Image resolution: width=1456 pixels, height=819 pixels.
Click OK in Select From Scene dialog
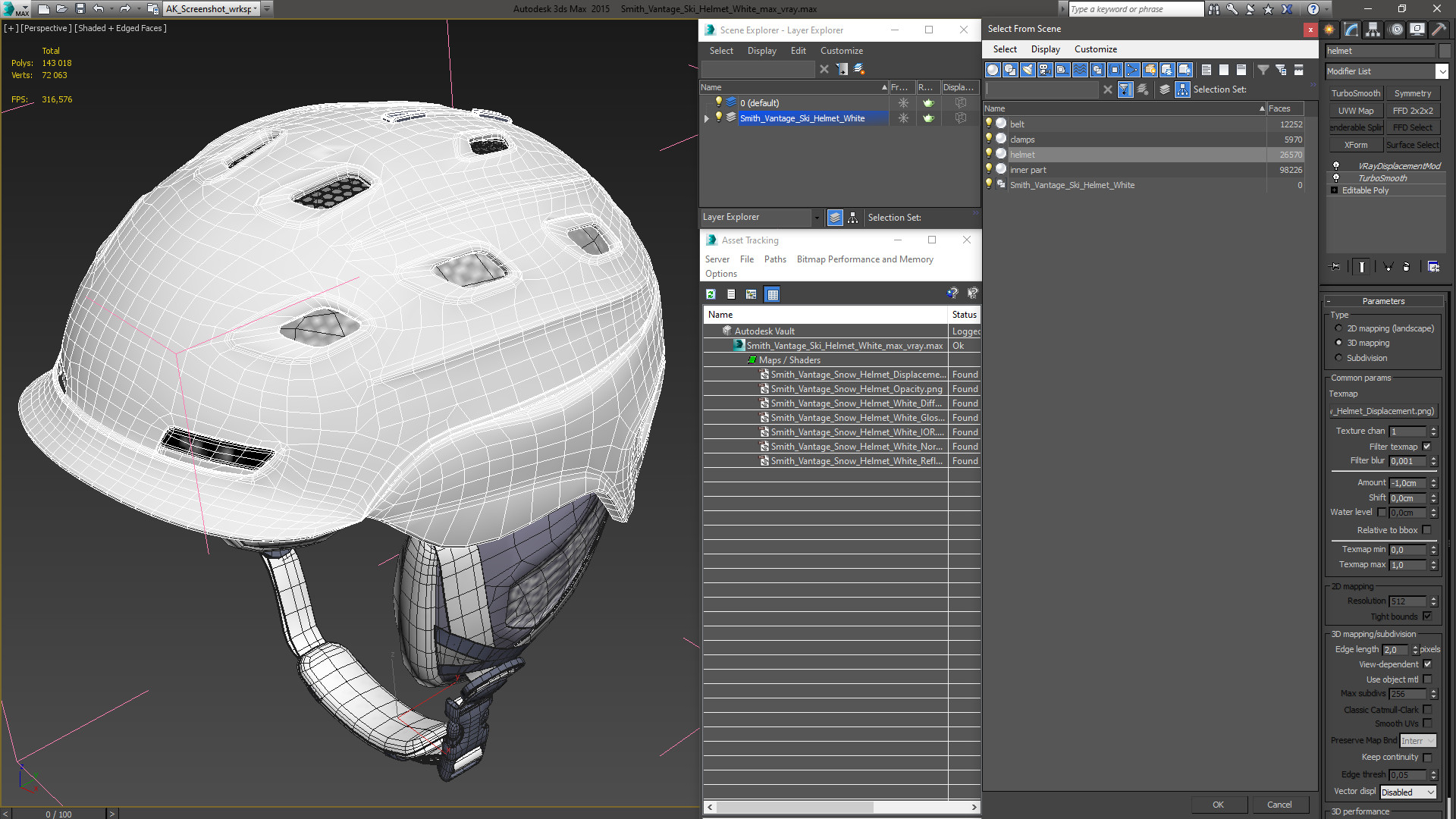click(1218, 805)
